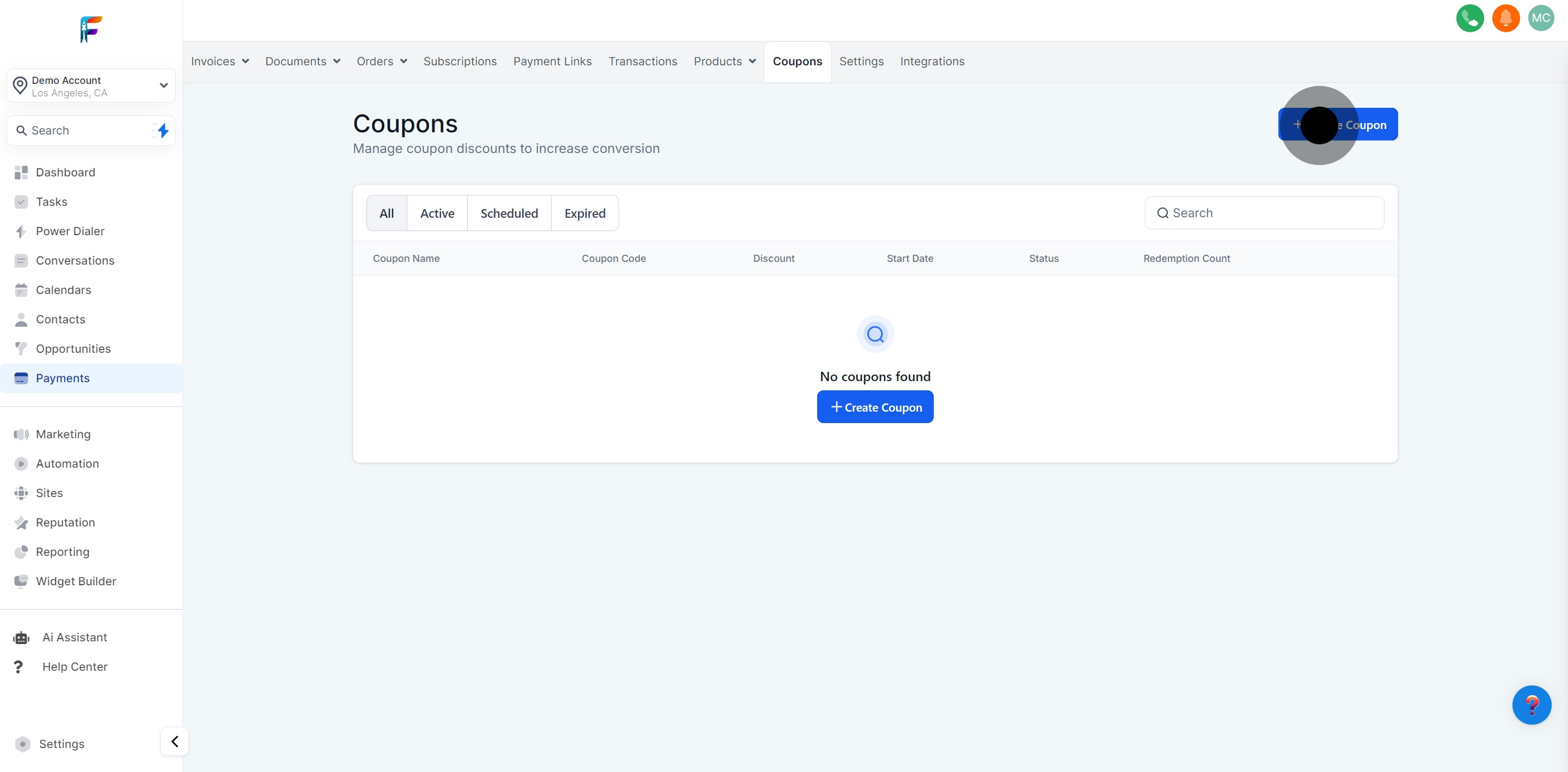Open the Invoices dropdown menu
The image size is (1568, 772).
click(219, 61)
